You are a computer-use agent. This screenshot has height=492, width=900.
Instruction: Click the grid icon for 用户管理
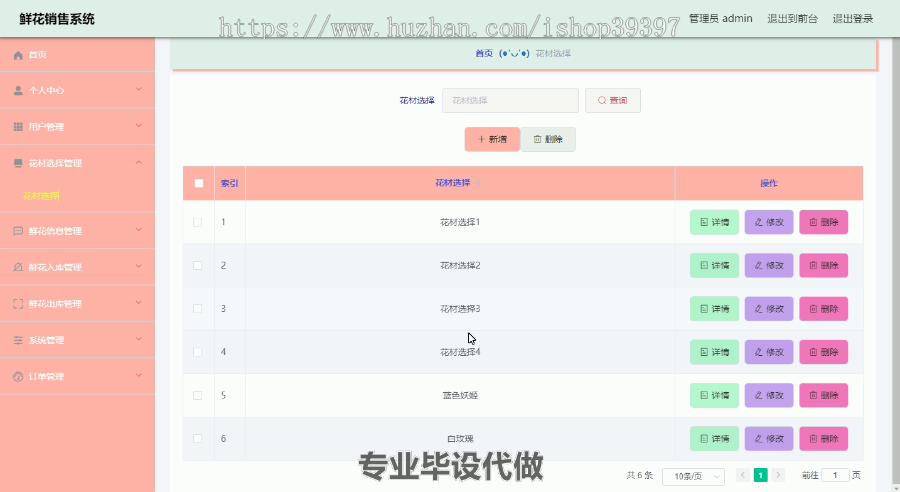point(18,126)
